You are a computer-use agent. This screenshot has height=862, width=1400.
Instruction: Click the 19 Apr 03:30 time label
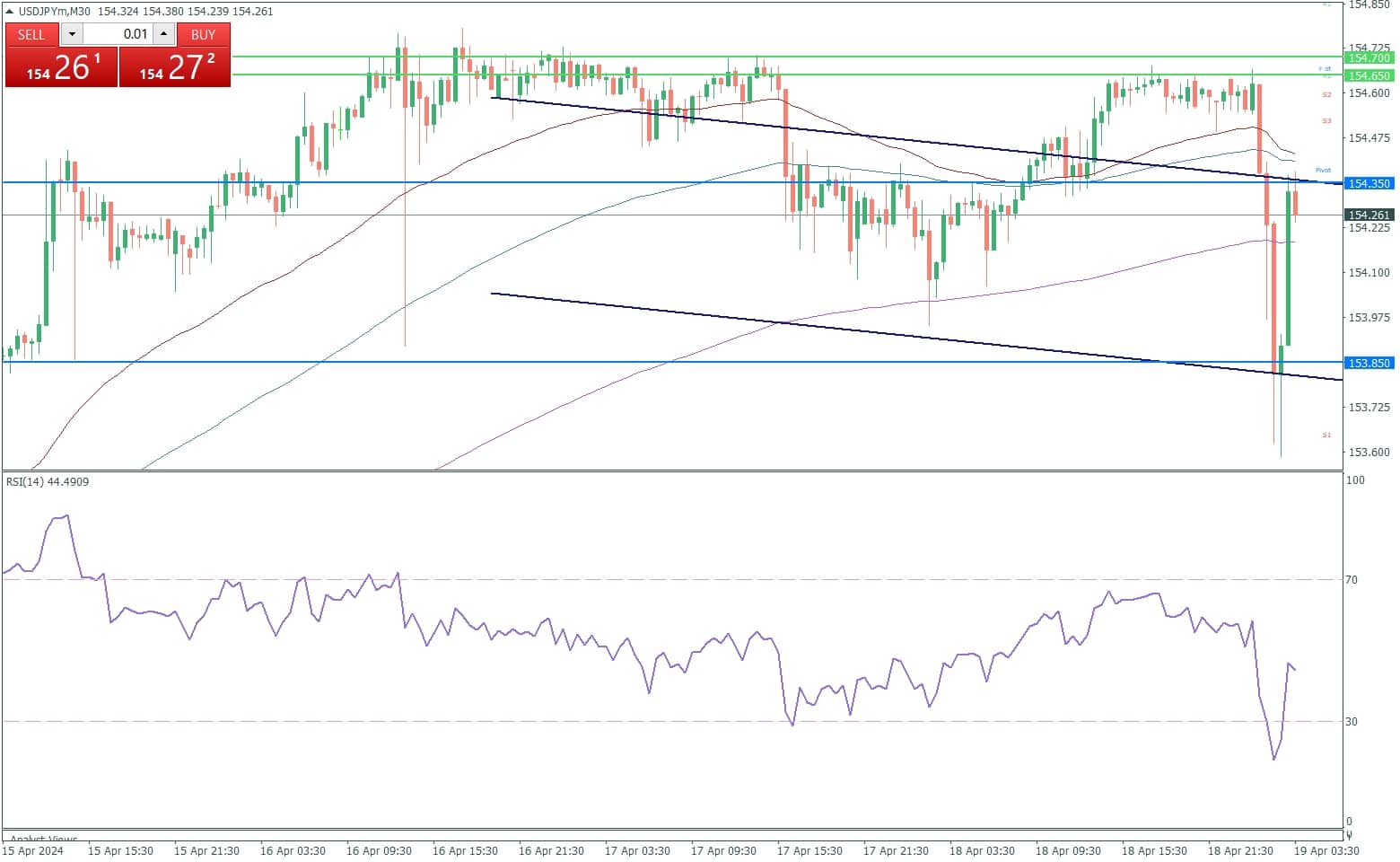coord(1326,850)
